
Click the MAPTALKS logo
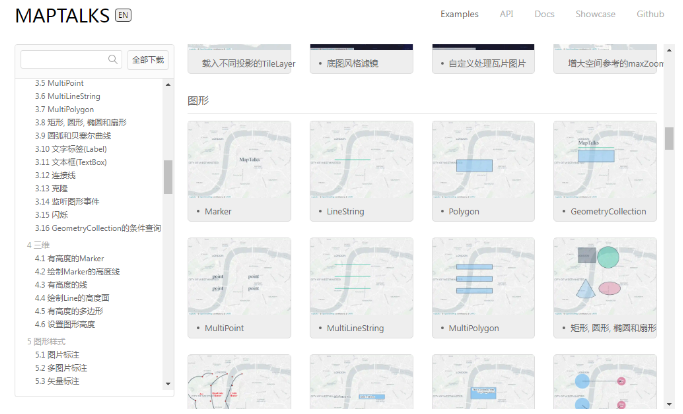click(62, 16)
